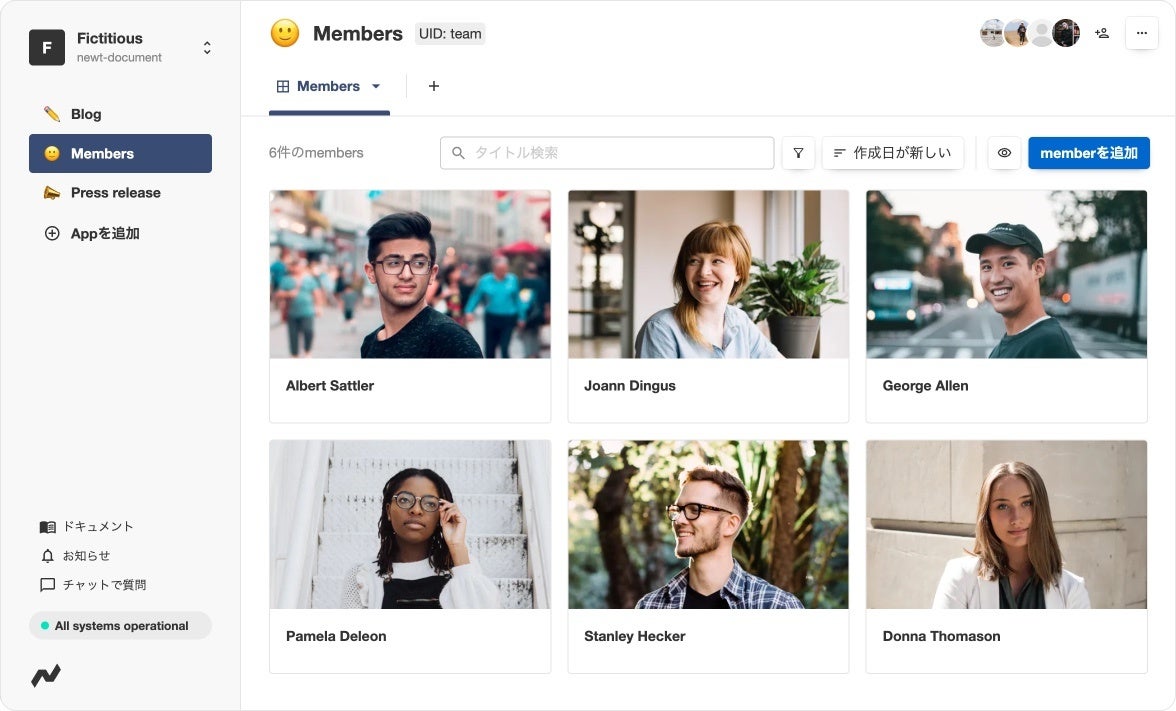Click the Newt logo in the sidebar
This screenshot has height=711, width=1176.
pyautogui.click(x=46, y=676)
